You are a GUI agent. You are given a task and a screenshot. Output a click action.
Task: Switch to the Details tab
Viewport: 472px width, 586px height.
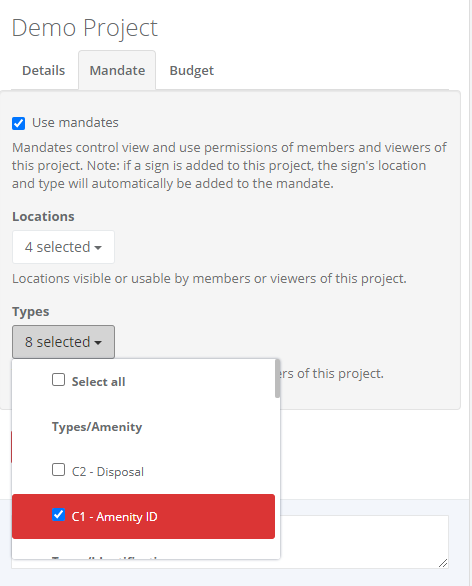(43, 70)
